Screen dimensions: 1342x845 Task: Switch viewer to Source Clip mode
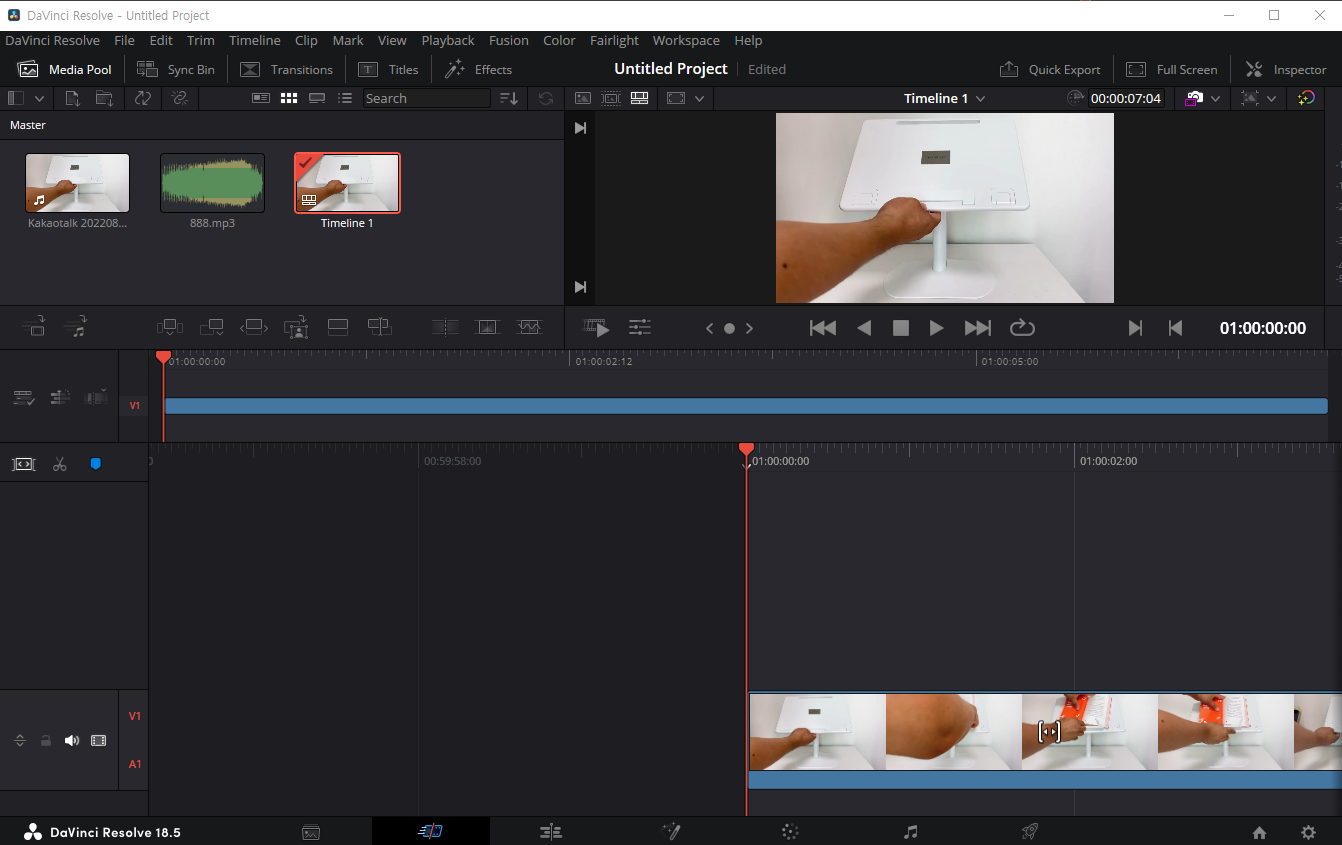tap(583, 98)
